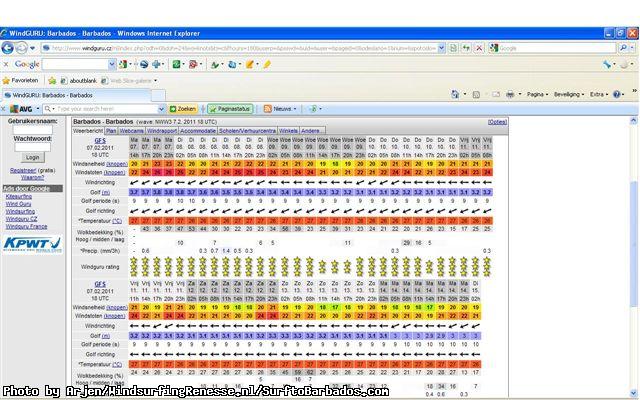Viewport: 640px width, 400px height.
Task: Click the Registreer link
Action: click(x=22, y=170)
